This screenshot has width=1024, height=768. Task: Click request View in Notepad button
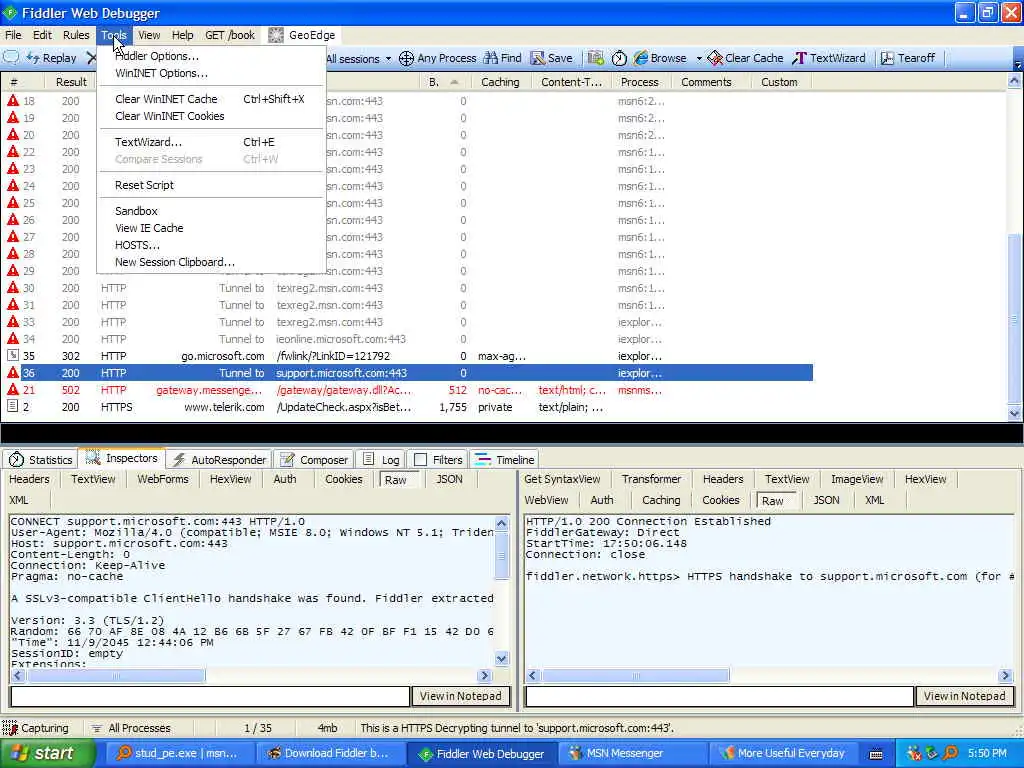(x=460, y=696)
